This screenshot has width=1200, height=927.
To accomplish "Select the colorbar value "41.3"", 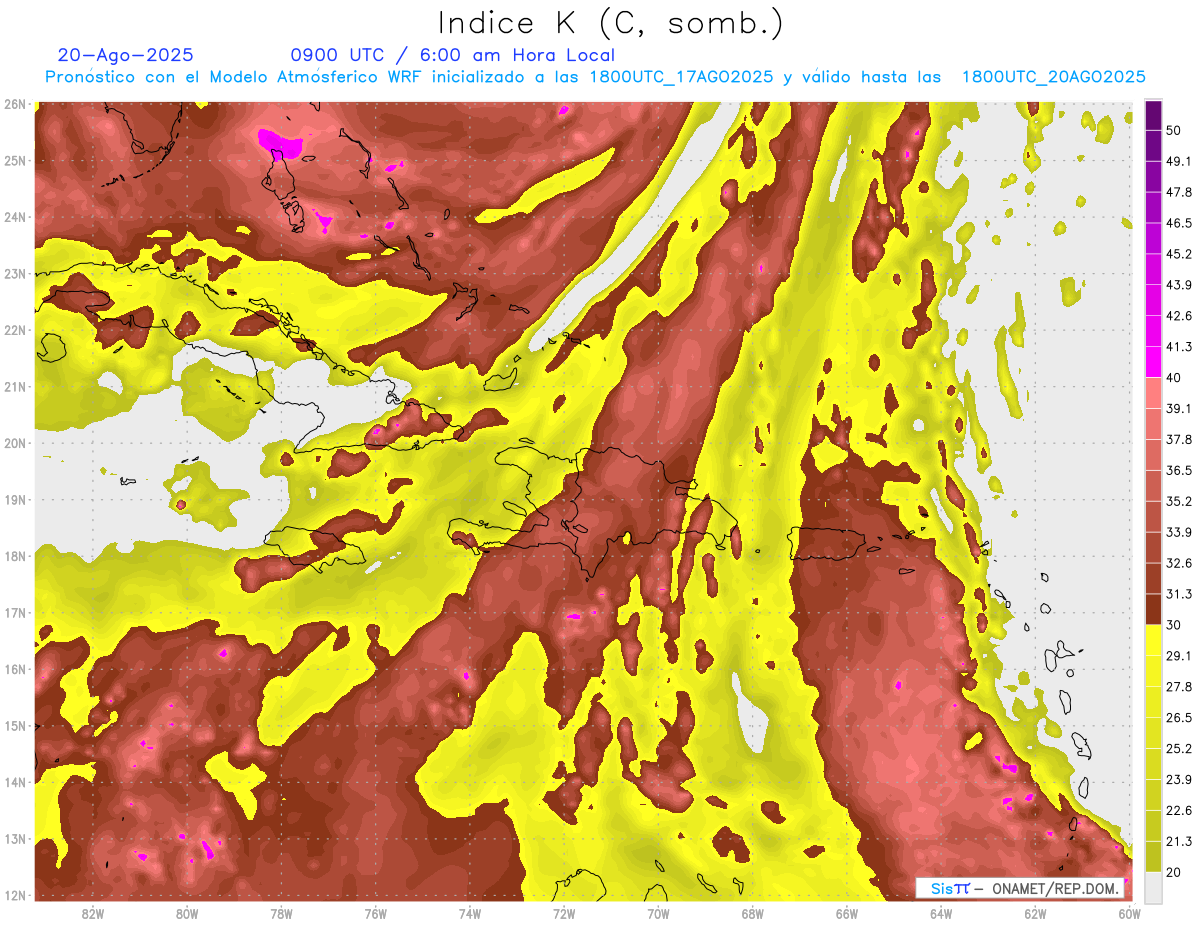I will (x=1178, y=347).
